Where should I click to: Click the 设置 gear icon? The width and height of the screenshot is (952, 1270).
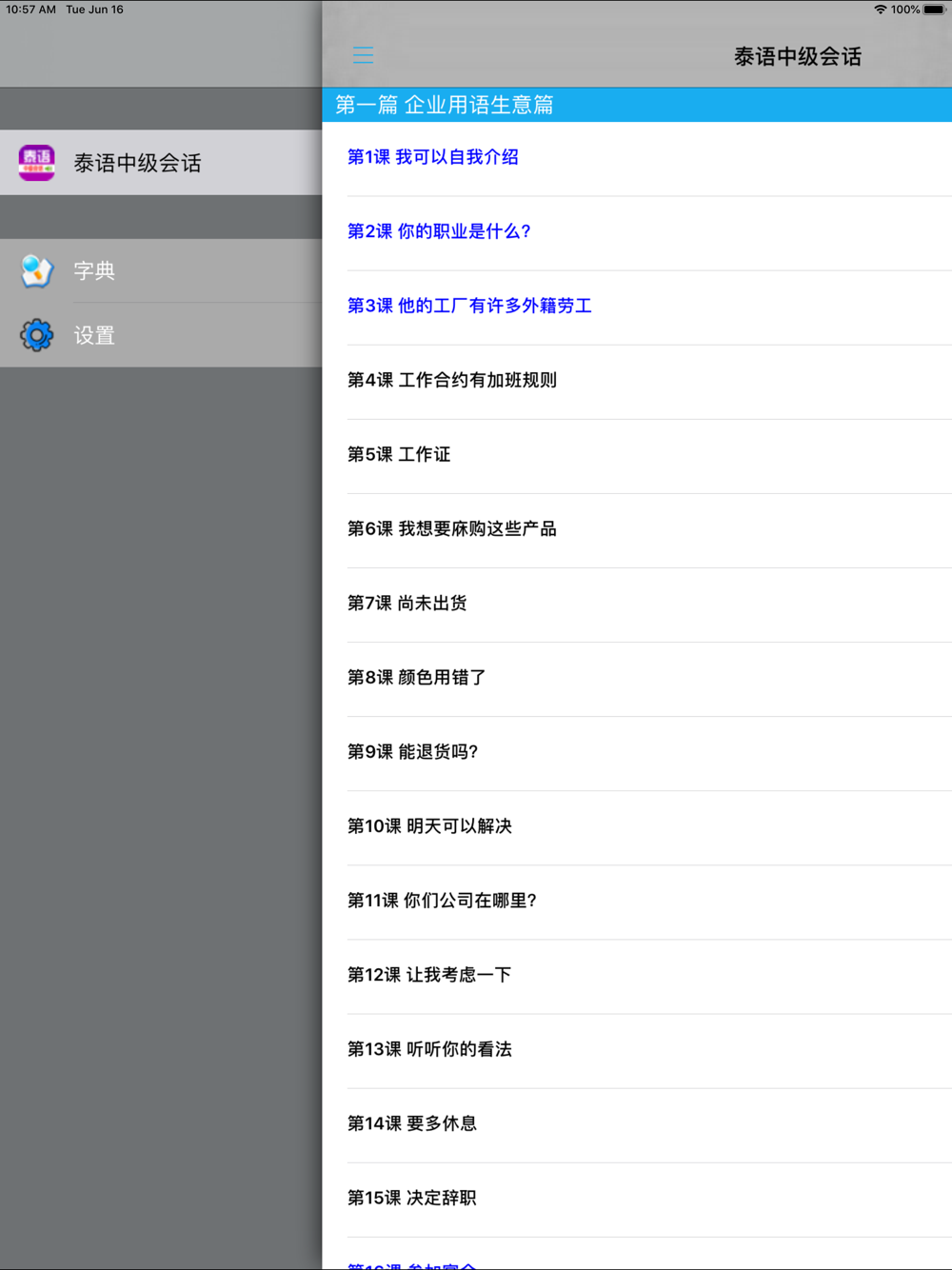(x=37, y=335)
